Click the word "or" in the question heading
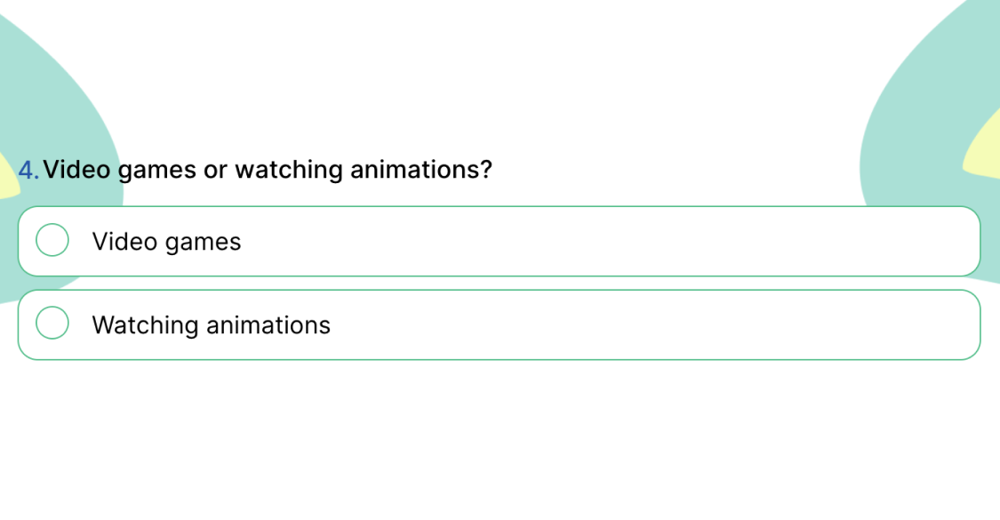 coord(215,169)
